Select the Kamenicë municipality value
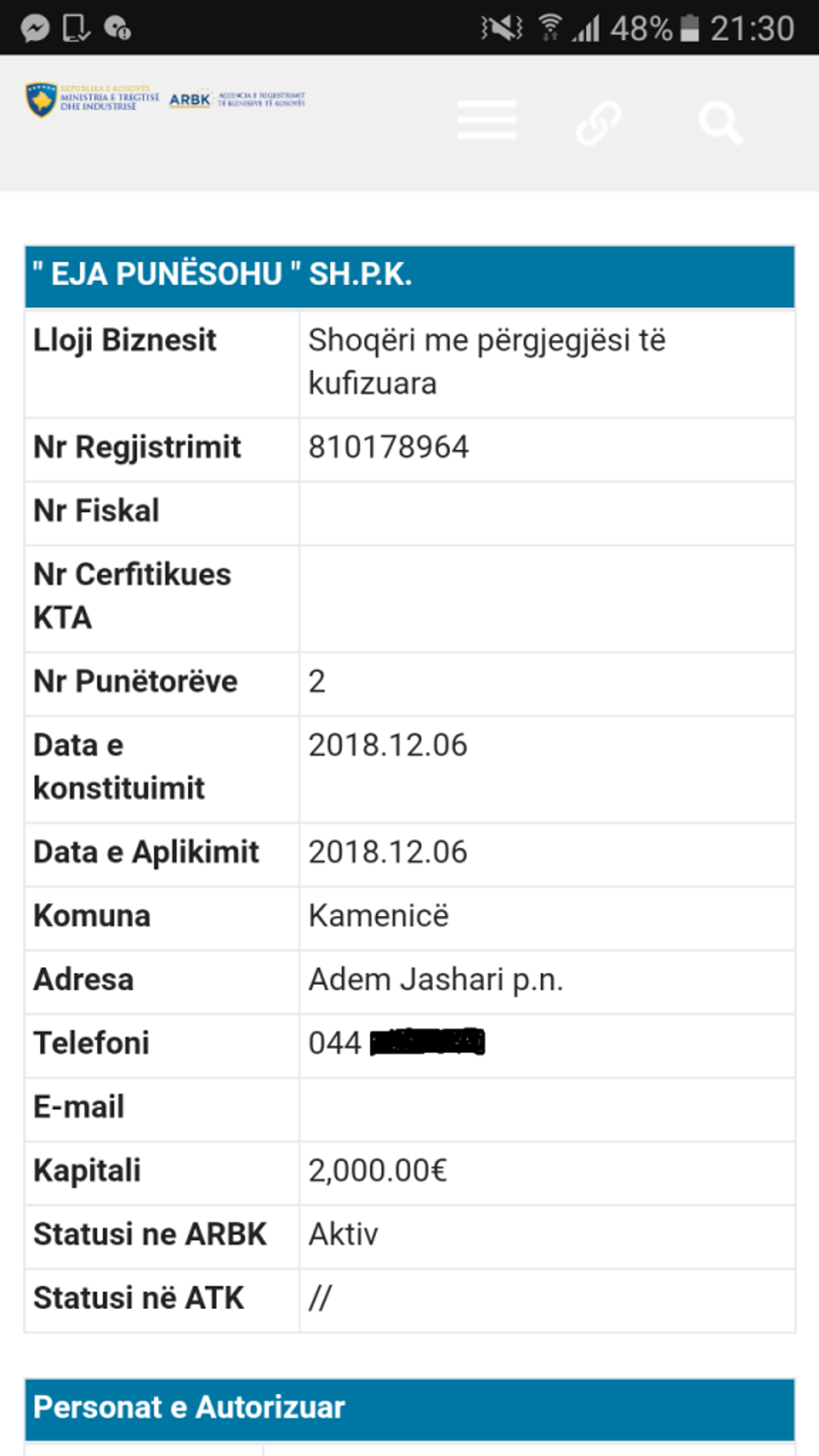The width and height of the screenshot is (819, 1456). (379, 916)
